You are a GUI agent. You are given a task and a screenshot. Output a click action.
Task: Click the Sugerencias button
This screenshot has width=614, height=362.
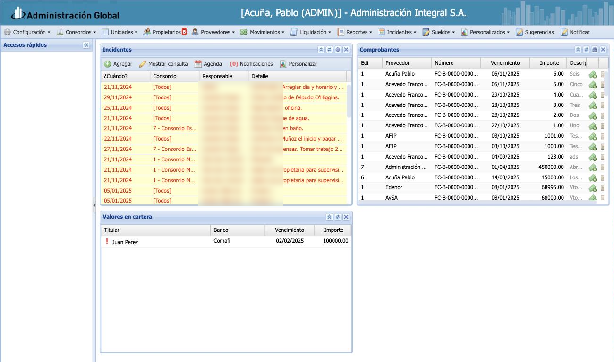tap(535, 32)
